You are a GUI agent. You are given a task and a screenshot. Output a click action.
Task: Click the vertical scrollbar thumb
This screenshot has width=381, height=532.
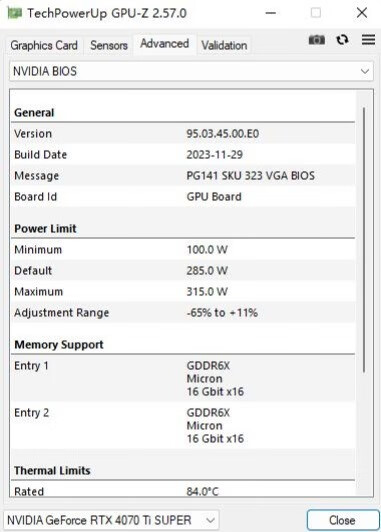point(364,240)
